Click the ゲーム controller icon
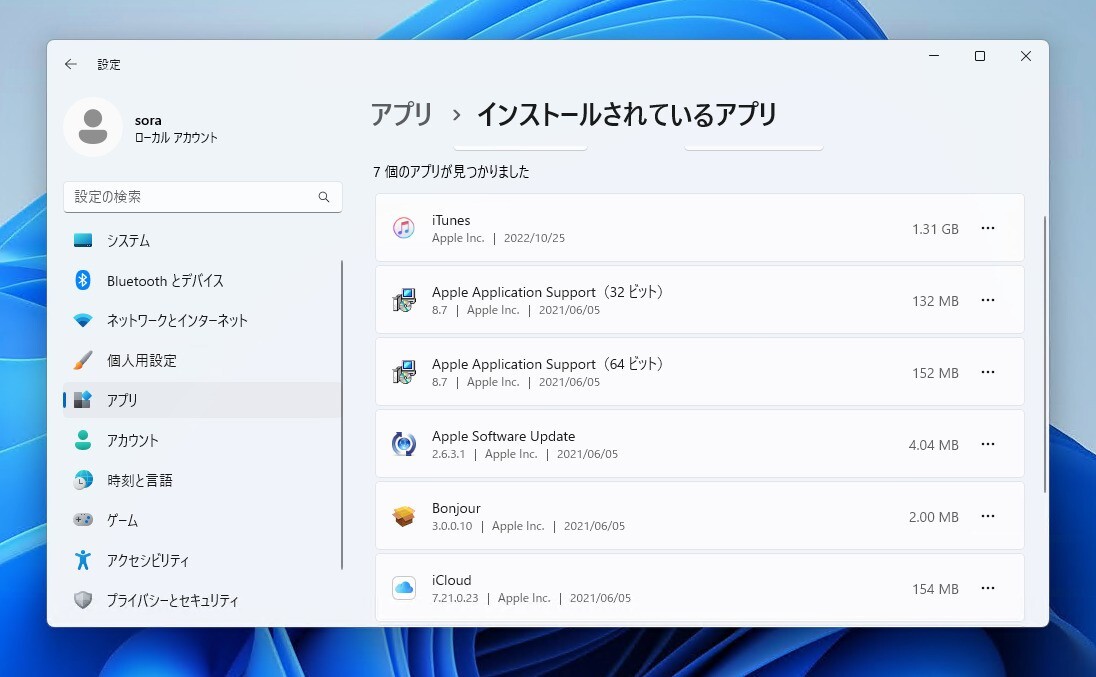 point(83,520)
